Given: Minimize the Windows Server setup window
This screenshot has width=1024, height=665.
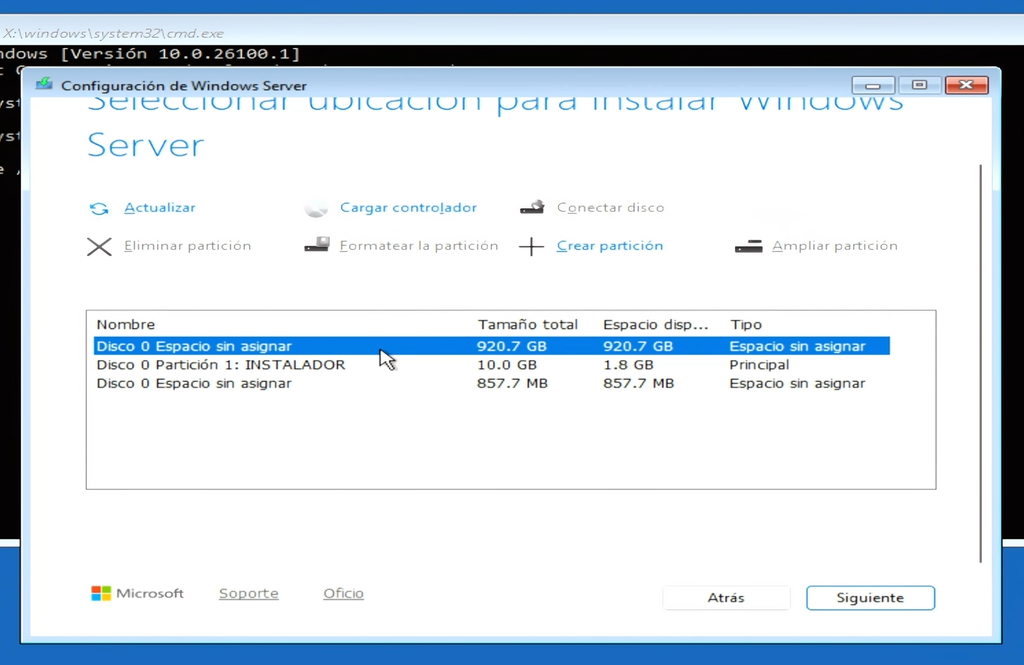Looking at the screenshot, I should pos(873,85).
